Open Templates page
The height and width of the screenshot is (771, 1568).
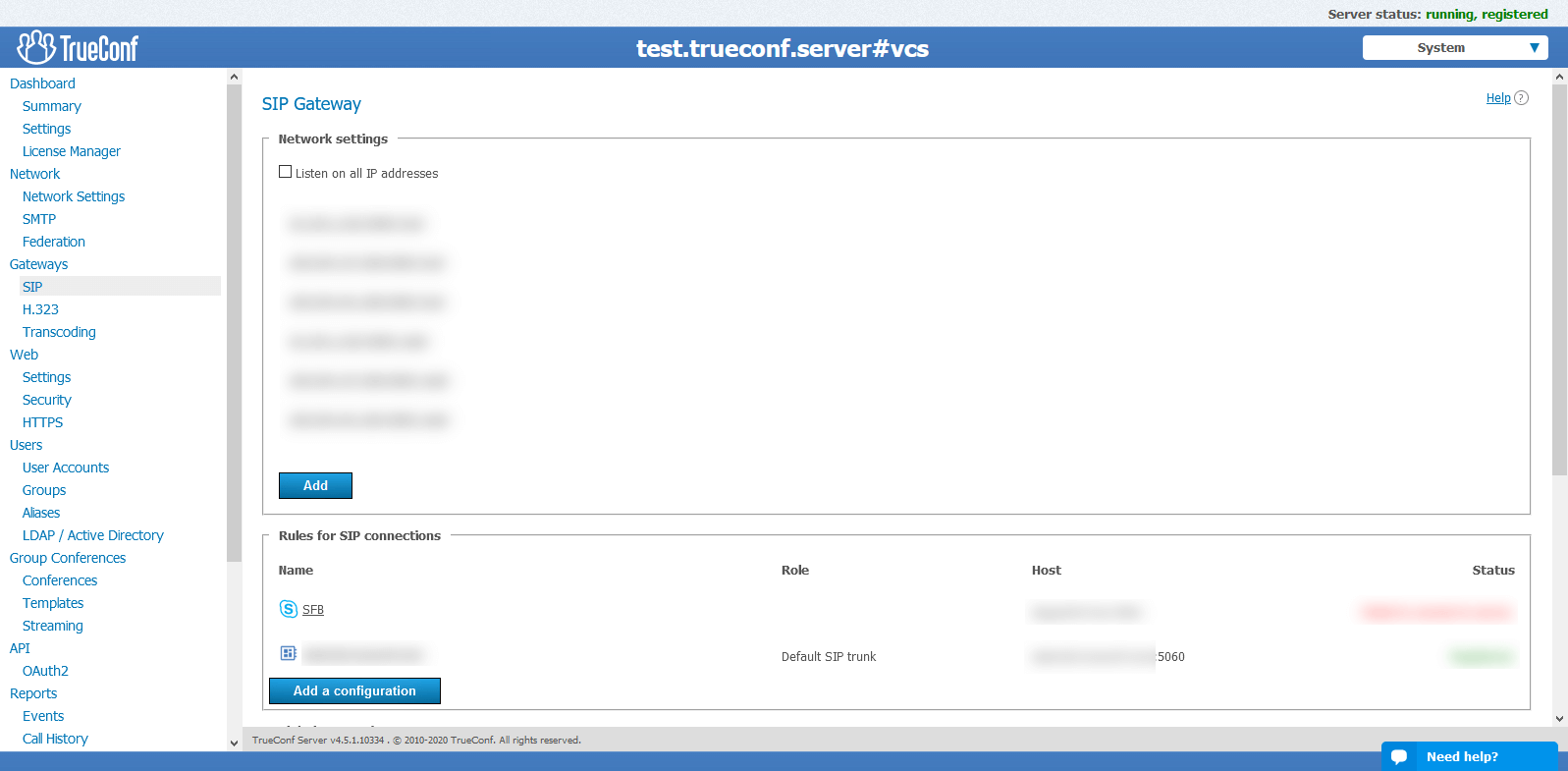(53, 603)
